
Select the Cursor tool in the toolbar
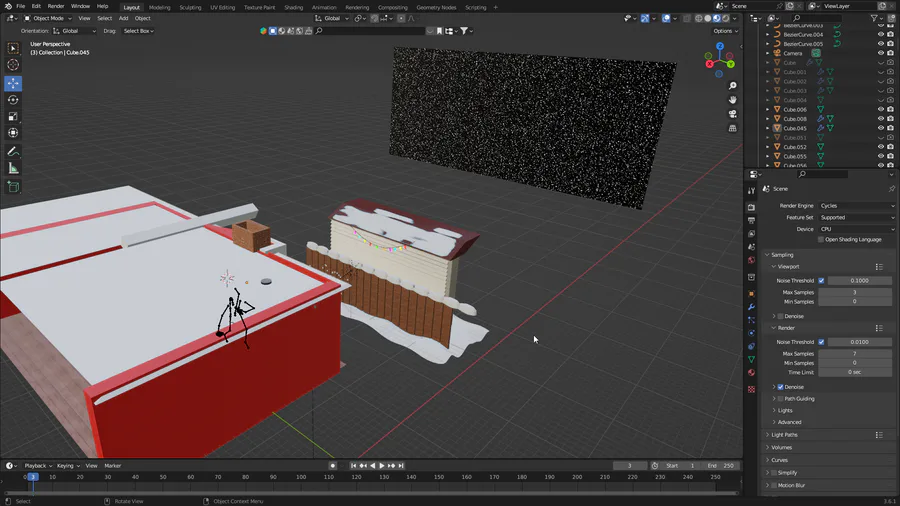[x=13, y=65]
